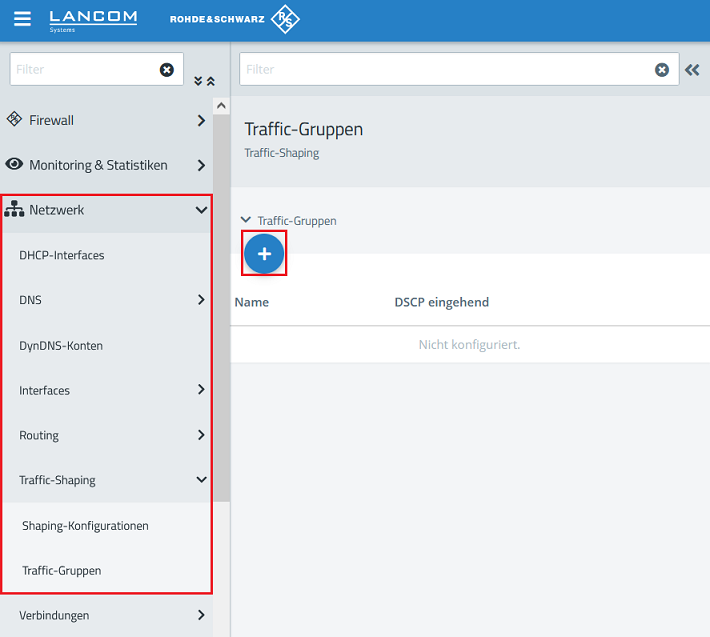Sort by the Name column header
Image resolution: width=710 pixels, height=637 pixels.
pos(251,302)
